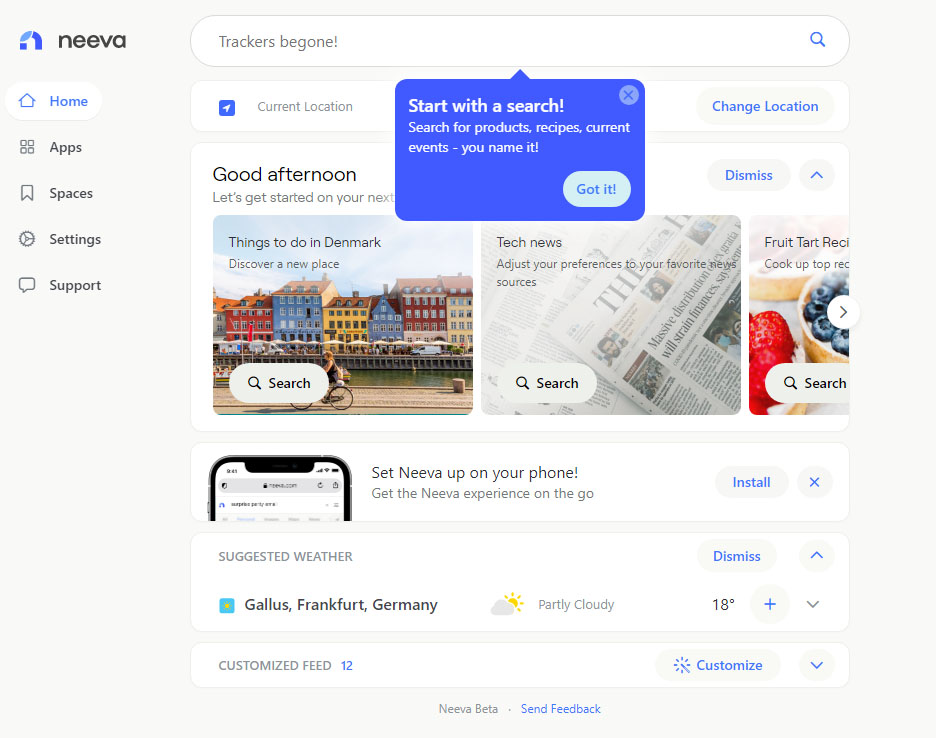This screenshot has width=936, height=738.
Task: Search the Tech news card
Action: 547,383
